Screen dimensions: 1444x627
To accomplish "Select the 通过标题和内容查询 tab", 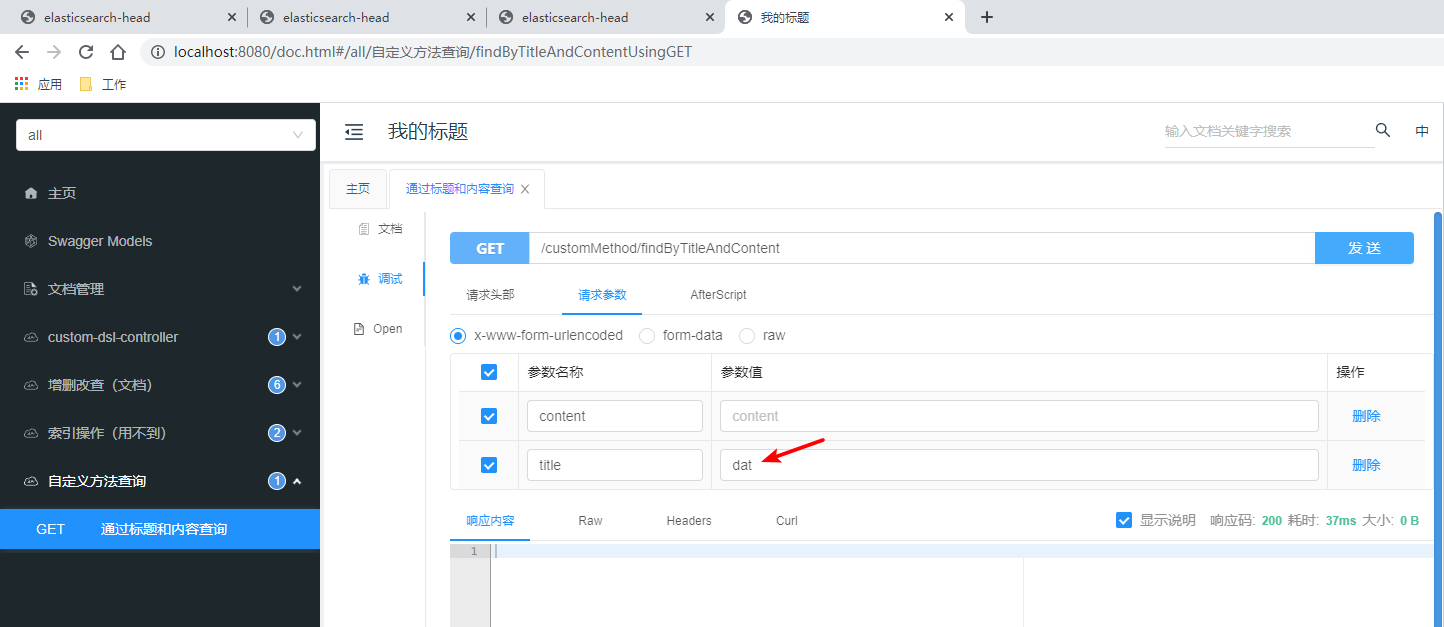I will [460, 189].
